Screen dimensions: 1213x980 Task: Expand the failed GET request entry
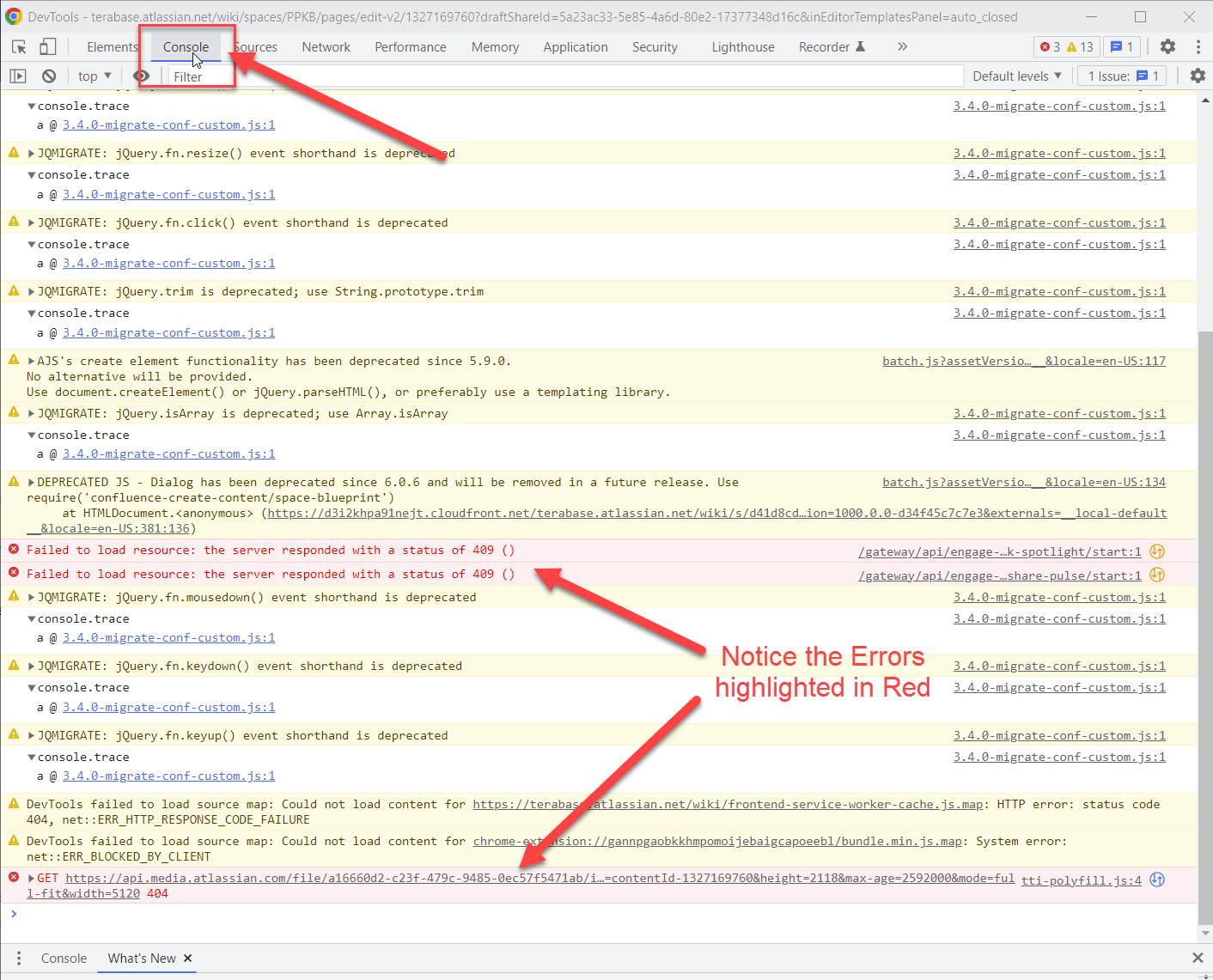click(32, 878)
